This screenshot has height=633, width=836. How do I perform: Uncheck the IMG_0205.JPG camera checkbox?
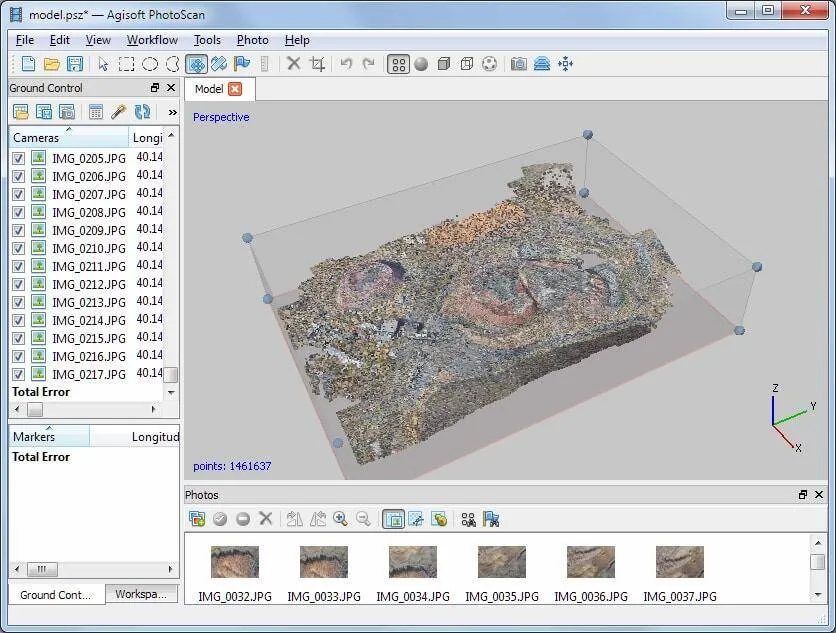[x=19, y=157]
